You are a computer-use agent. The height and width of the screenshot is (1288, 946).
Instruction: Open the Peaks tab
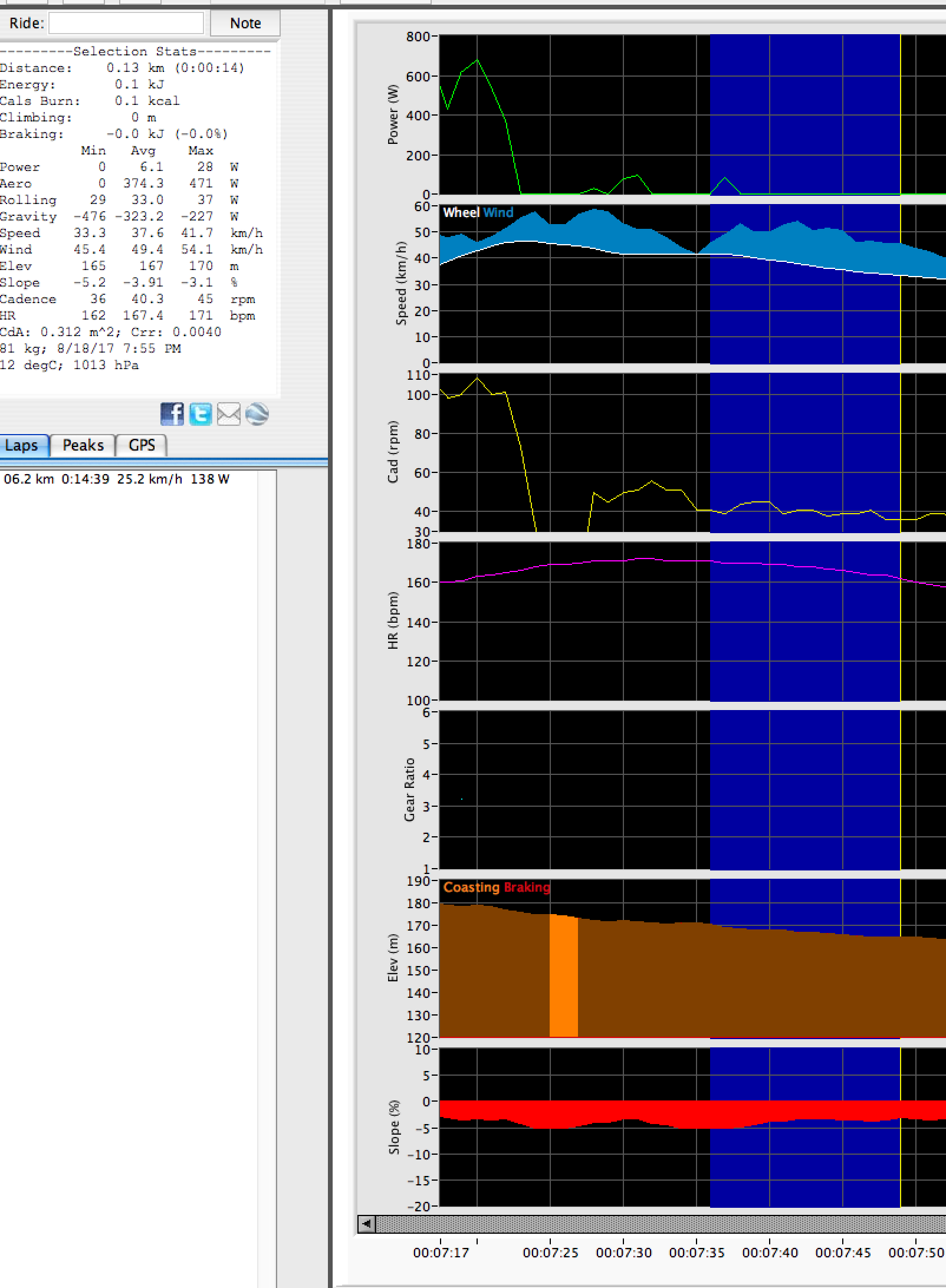point(83,445)
